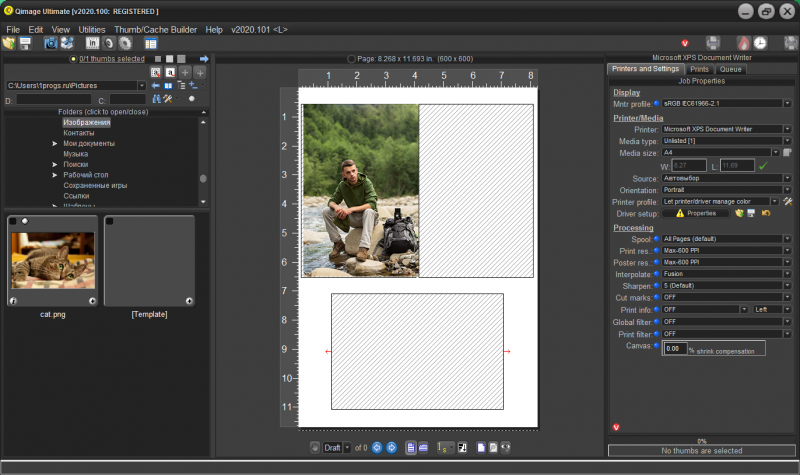Click the '0/1 thumbs selected' link
The image size is (800, 475).
[112, 59]
